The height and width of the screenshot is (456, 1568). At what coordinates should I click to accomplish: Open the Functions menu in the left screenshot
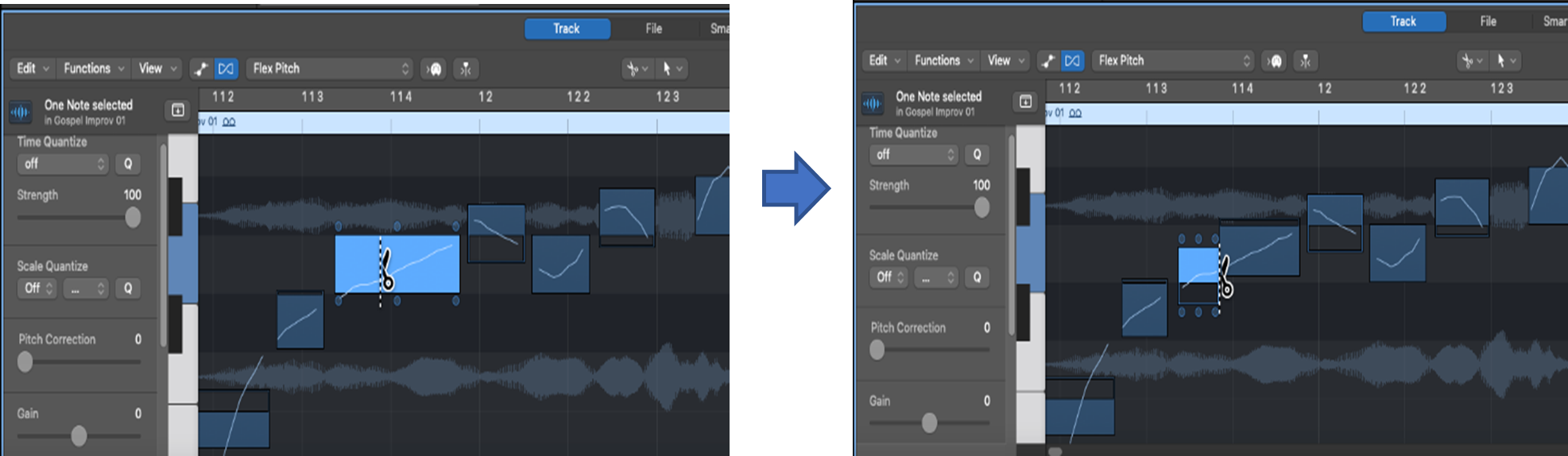(x=94, y=69)
